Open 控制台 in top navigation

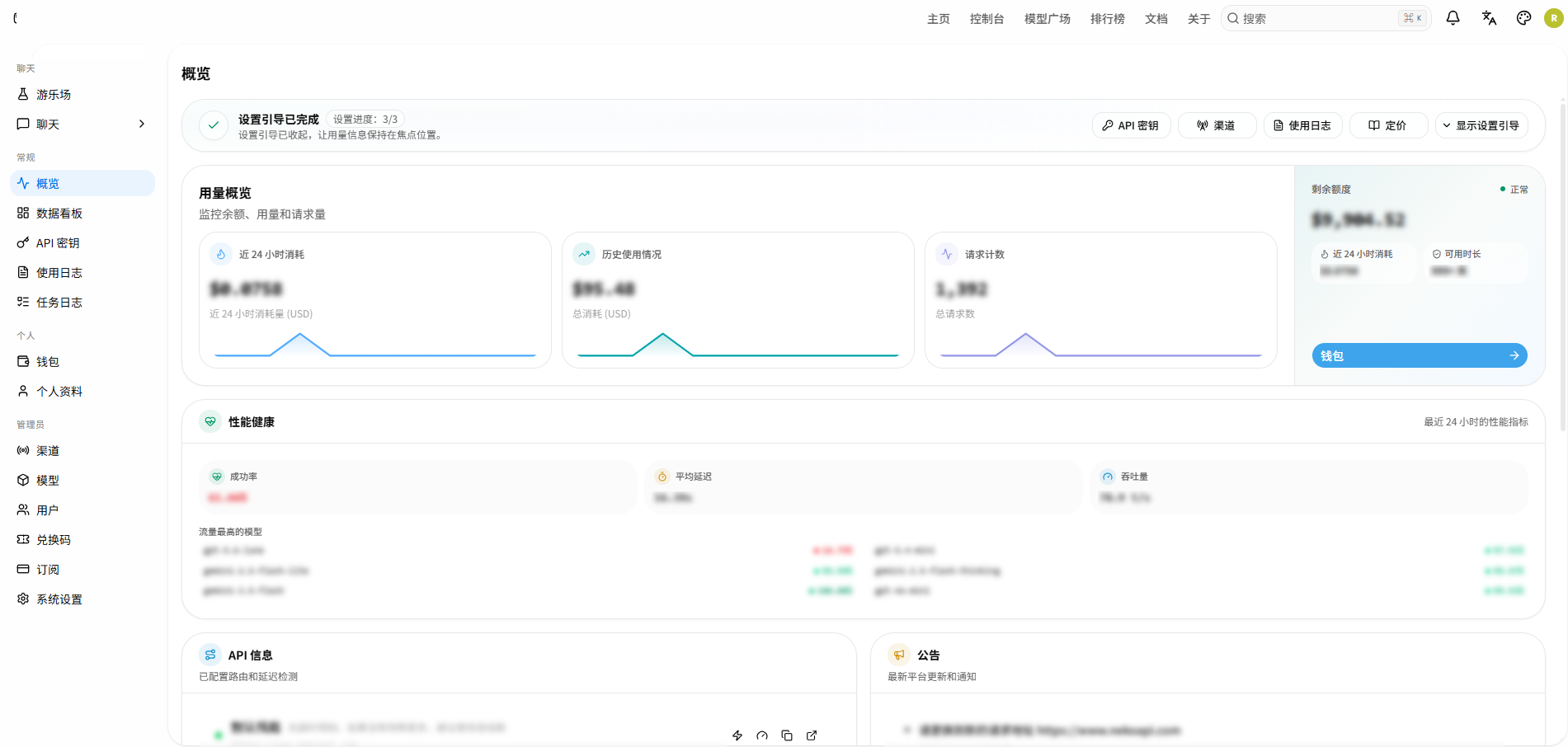point(987,19)
